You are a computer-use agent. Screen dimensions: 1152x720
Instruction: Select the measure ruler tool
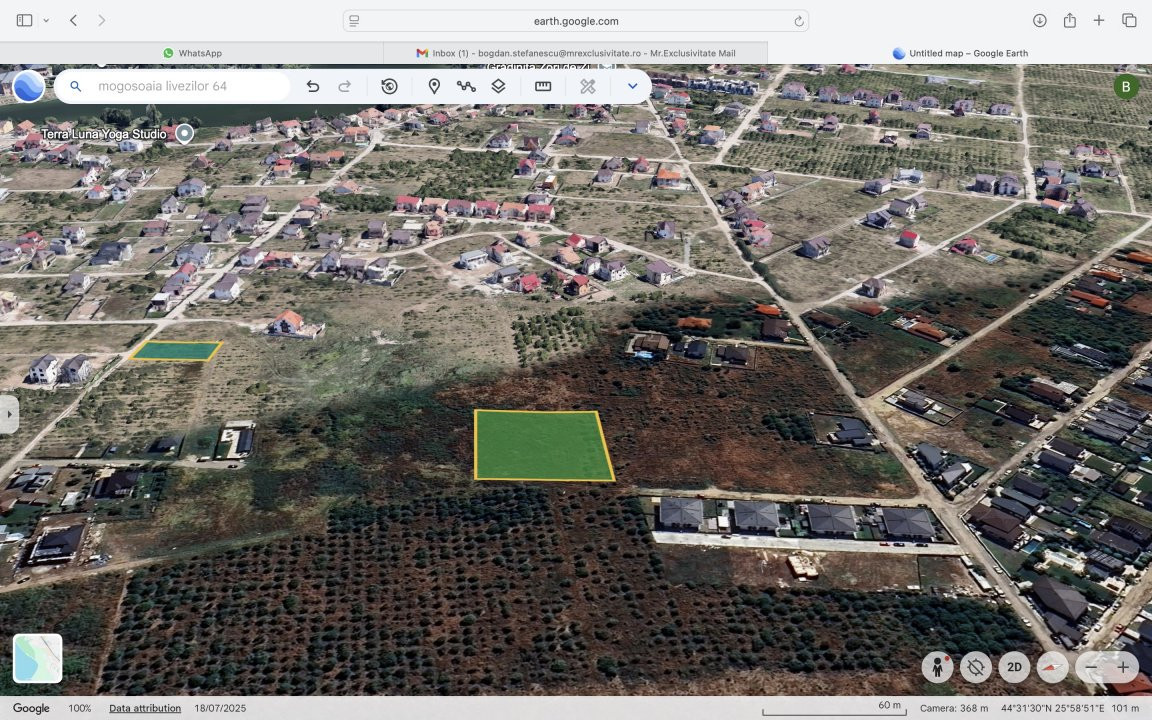[x=543, y=87]
